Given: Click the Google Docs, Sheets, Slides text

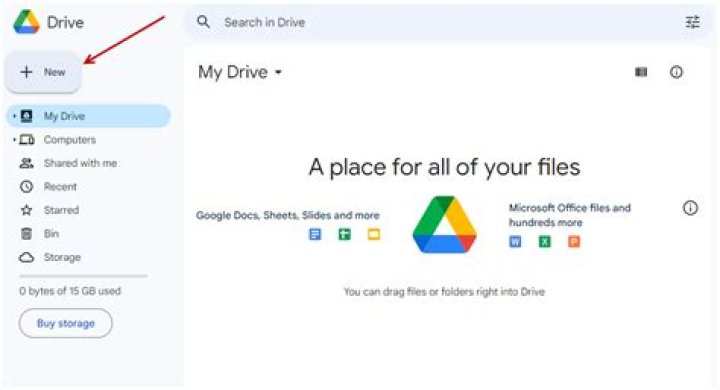Looking at the screenshot, I should 288,215.
